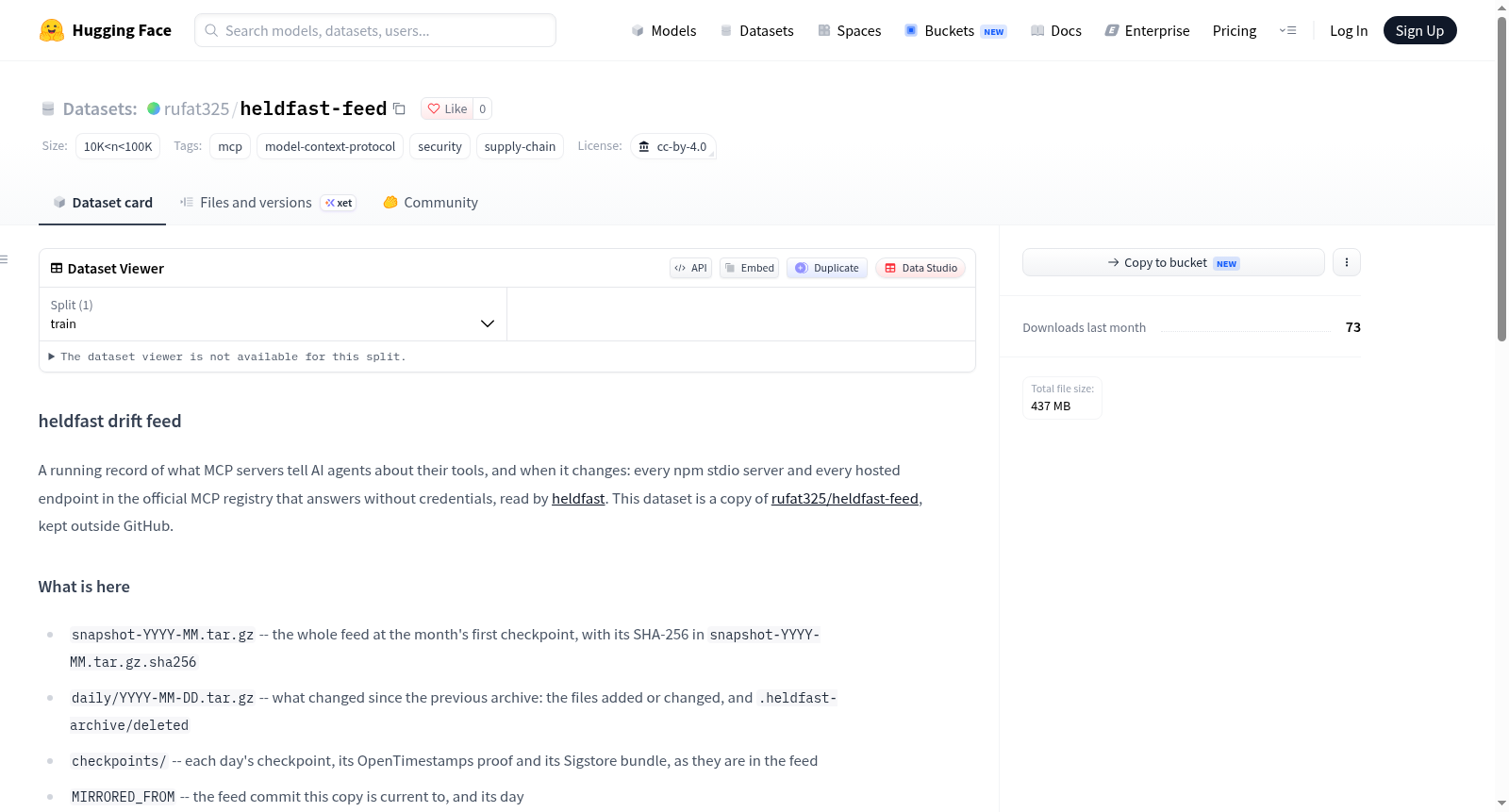Open the supply-chain tag
Viewport: 1509px width, 812px height.
tap(520, 146)
